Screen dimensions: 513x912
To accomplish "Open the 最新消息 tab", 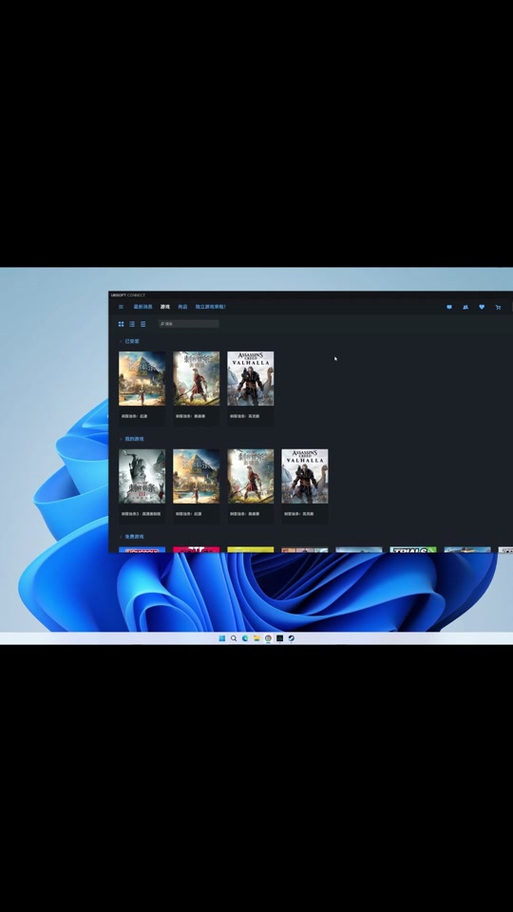I will coord(143,307).
